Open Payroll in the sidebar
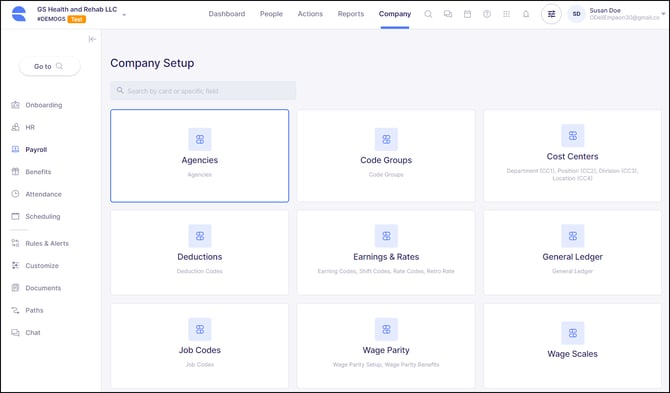 36,150
